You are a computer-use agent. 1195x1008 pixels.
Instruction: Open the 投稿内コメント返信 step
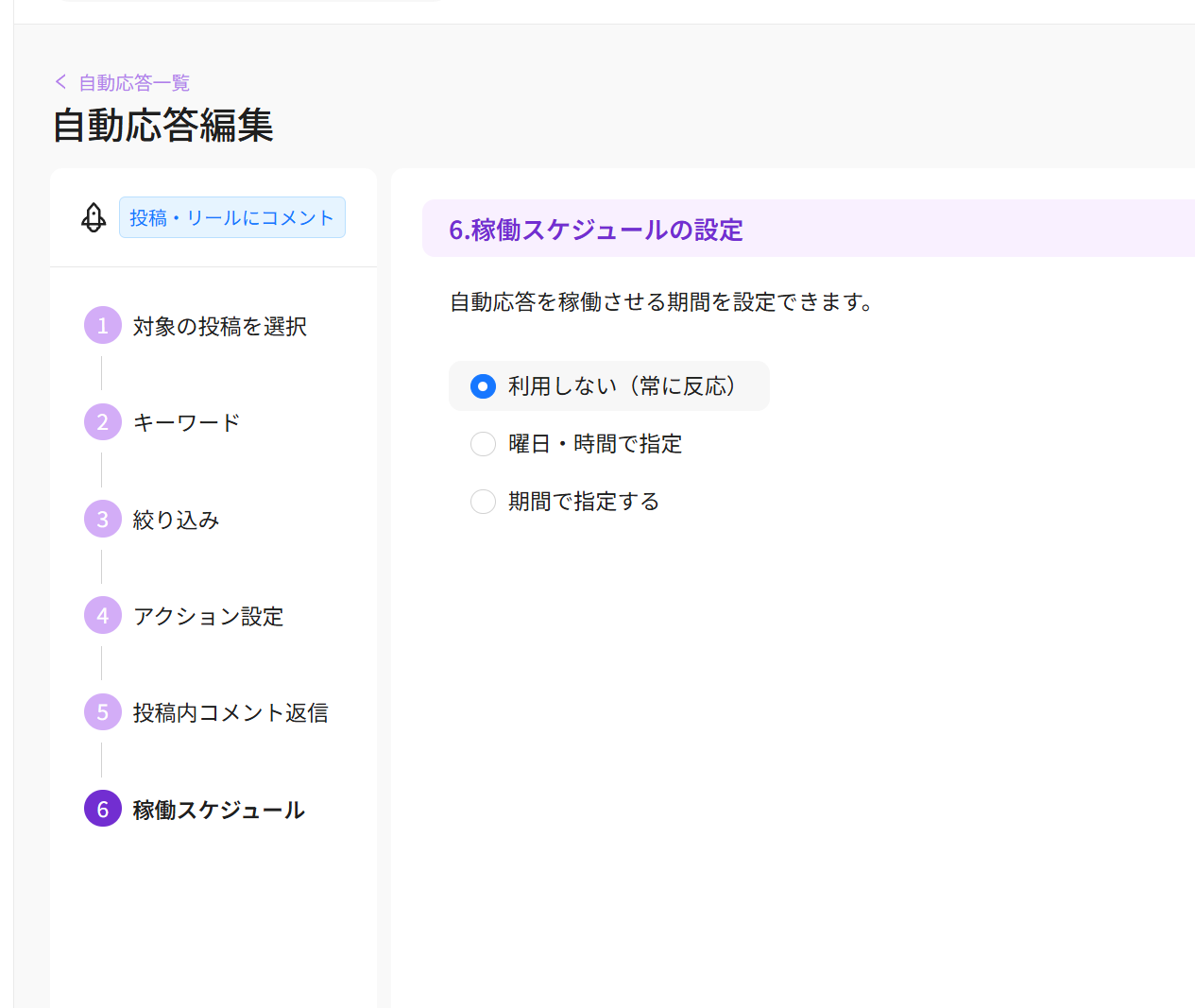point(230,712)
